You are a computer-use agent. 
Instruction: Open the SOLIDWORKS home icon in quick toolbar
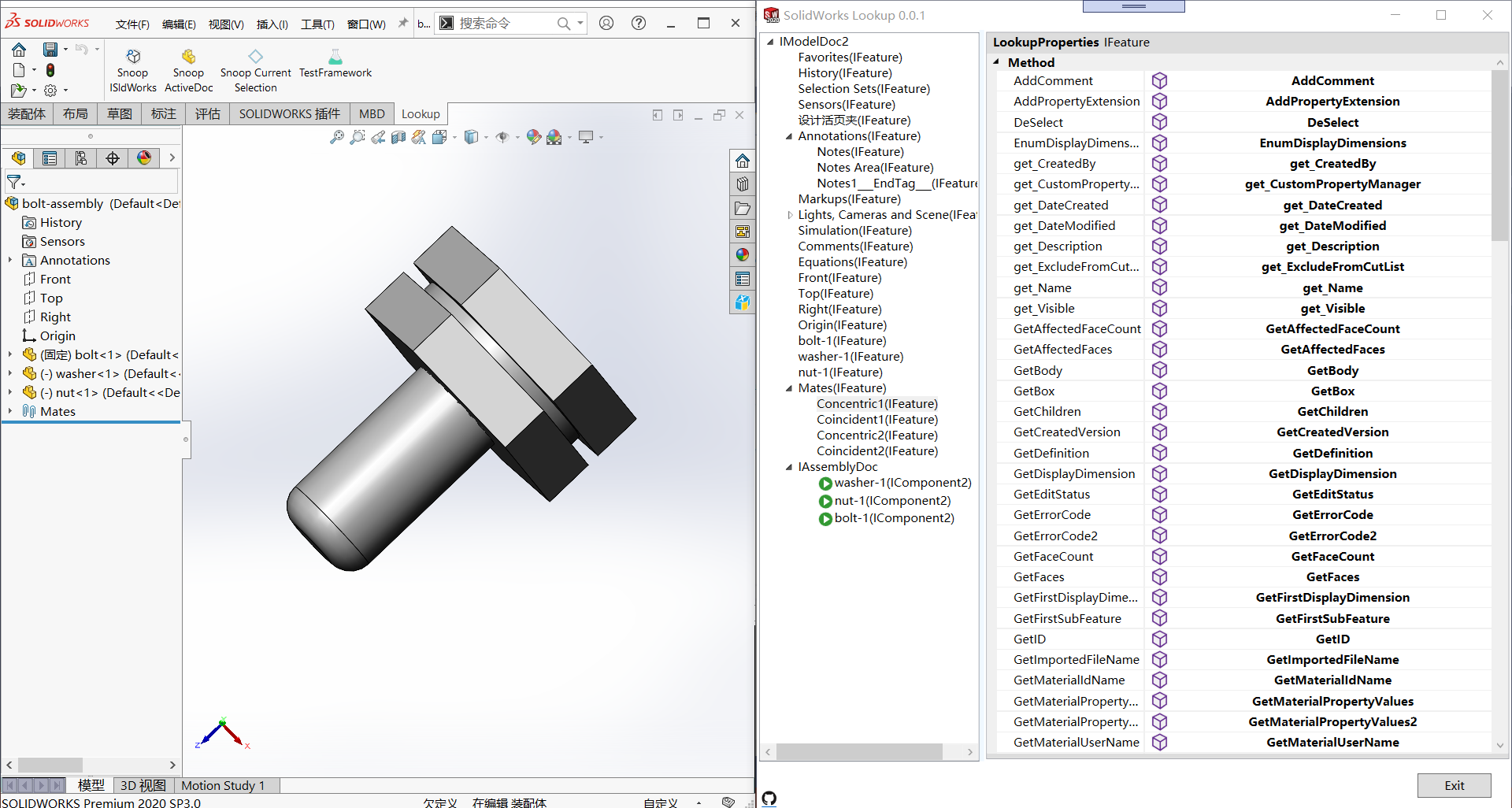click(19, 50)
